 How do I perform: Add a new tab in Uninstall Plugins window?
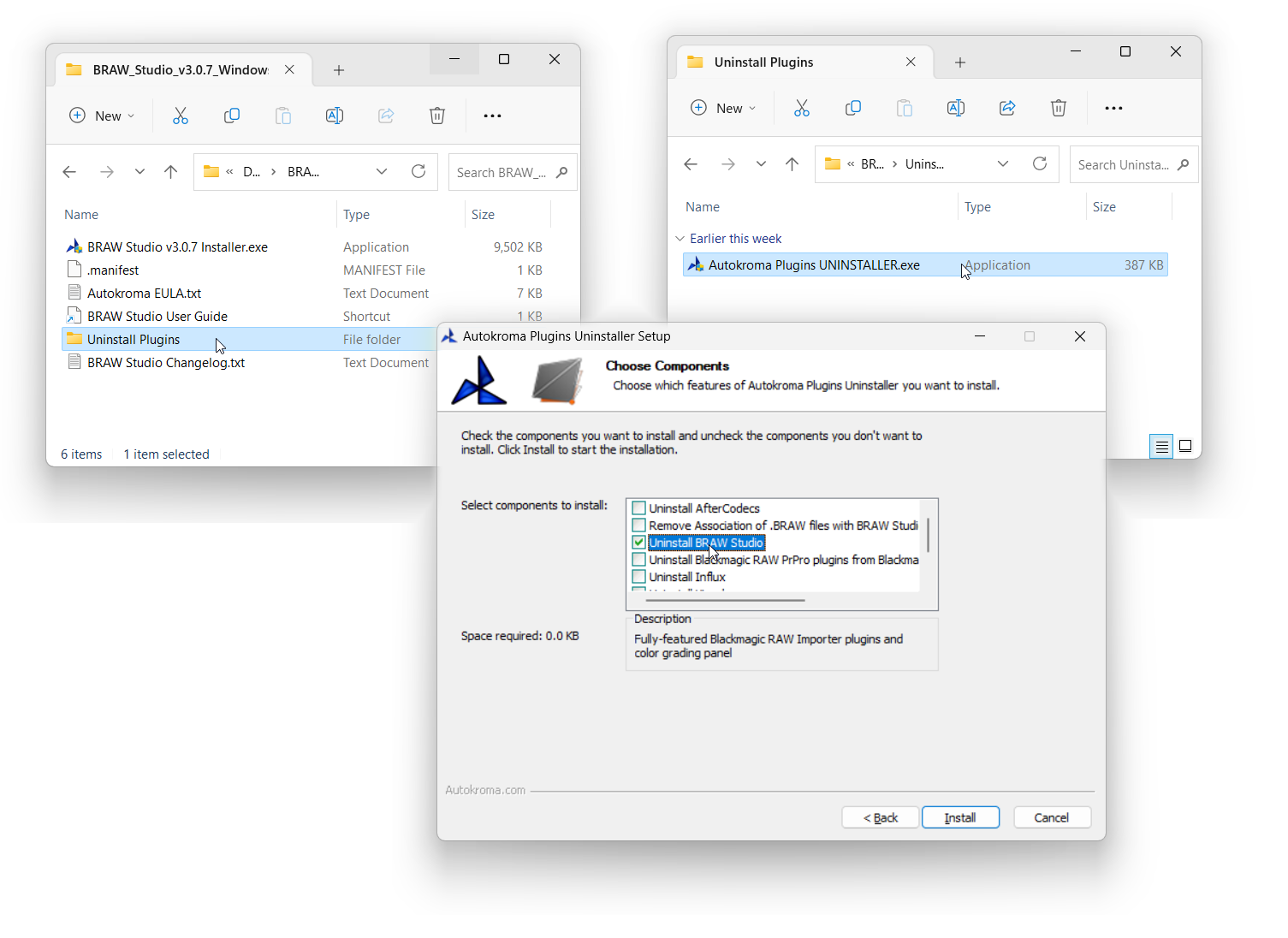(959, 62)
